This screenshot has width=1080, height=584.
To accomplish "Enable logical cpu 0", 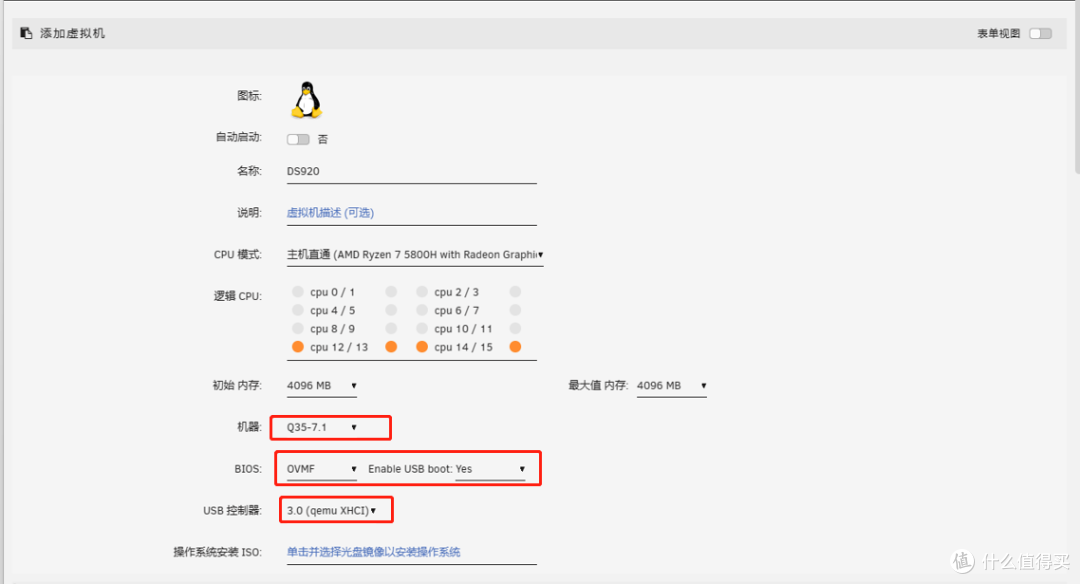I will click(x=298, y=291).
